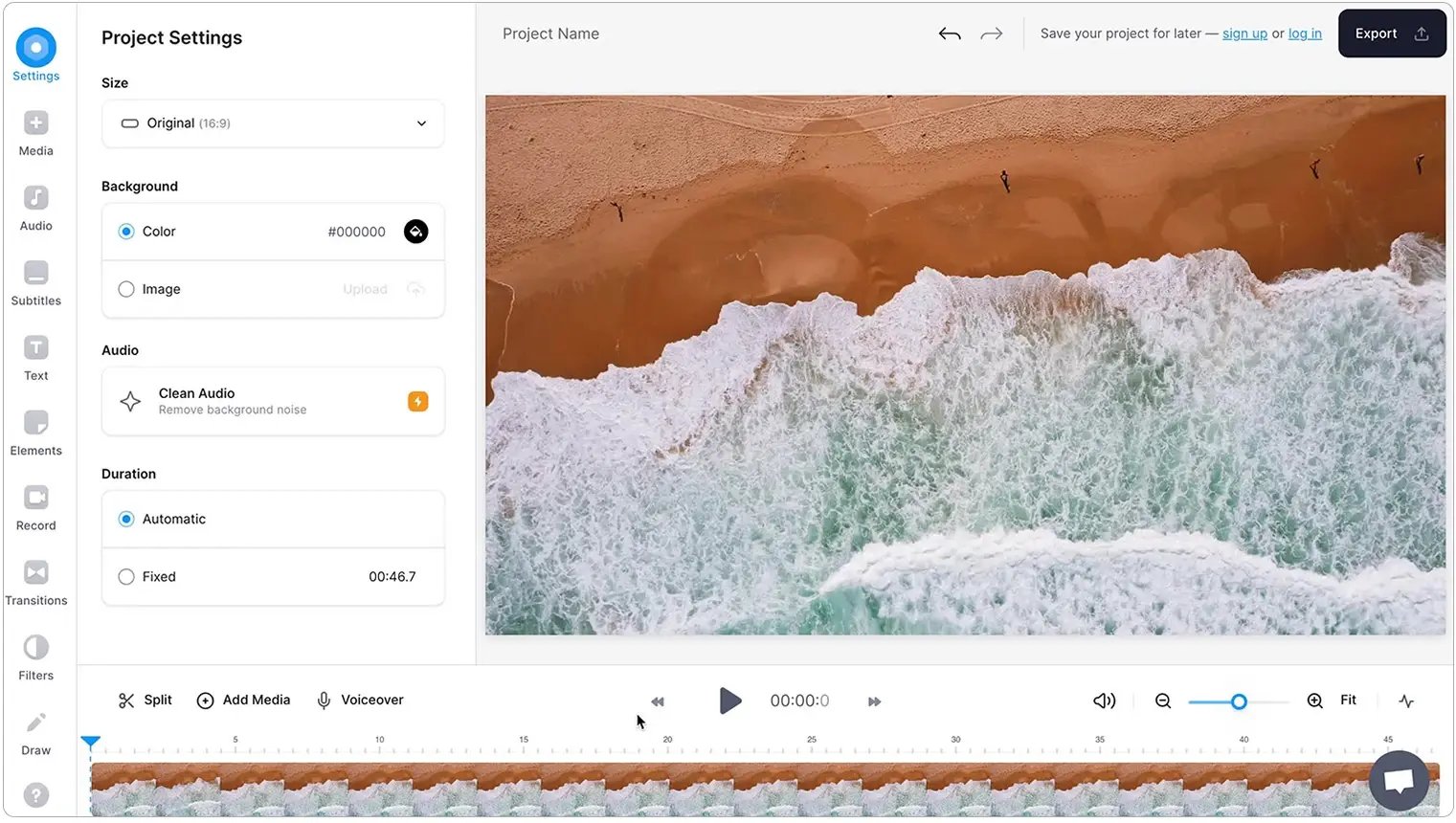Mute the volume speaker icon
The width and height of the screenshot is (1456, 823).
coord(1104,701)
